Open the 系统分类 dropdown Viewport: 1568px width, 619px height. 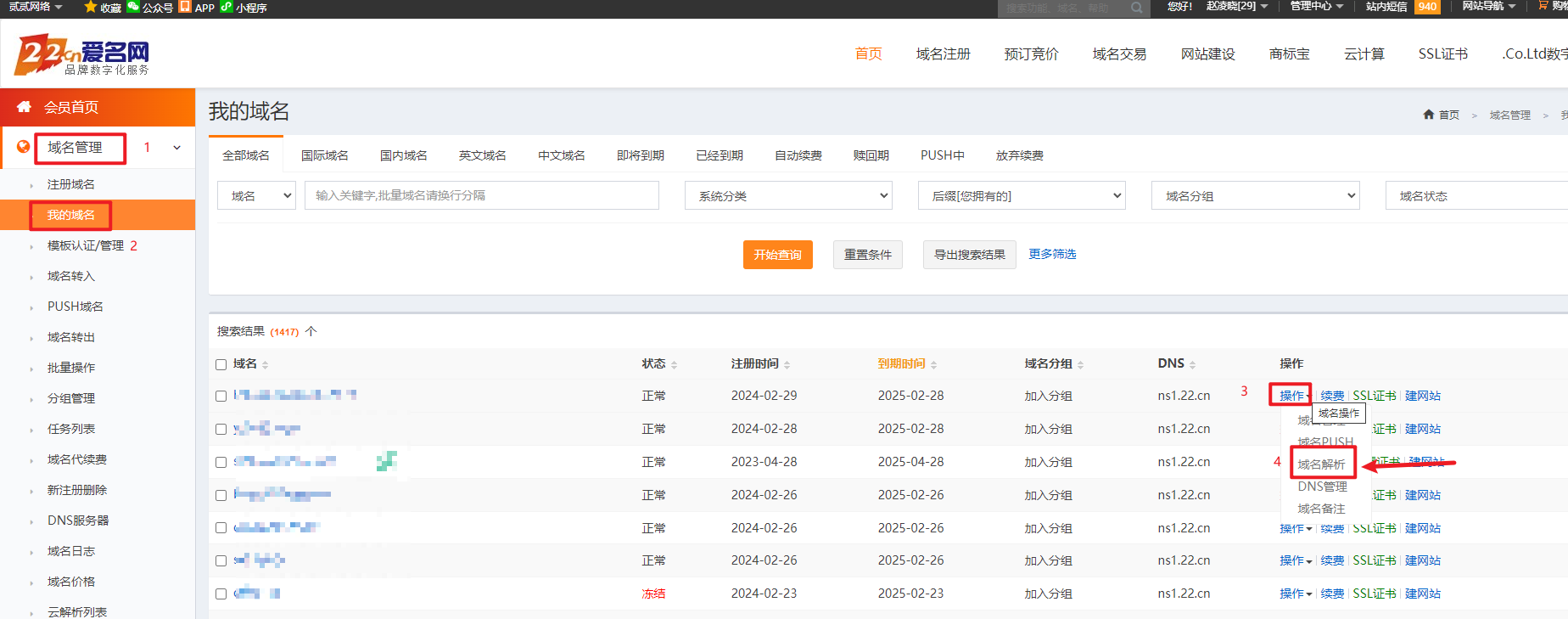point(788,196)
